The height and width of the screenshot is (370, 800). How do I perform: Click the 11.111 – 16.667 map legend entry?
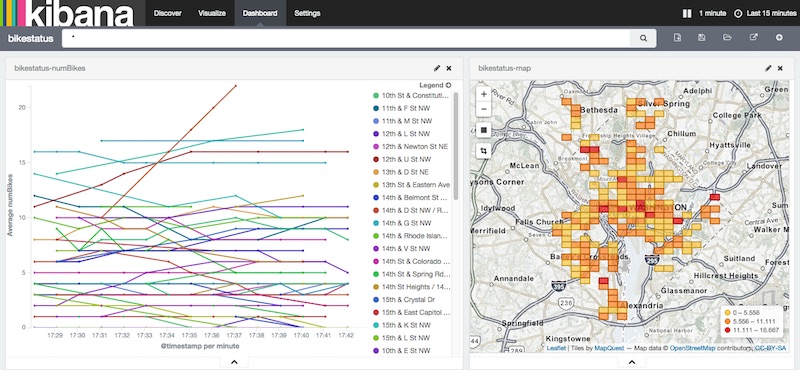[753, 330]
